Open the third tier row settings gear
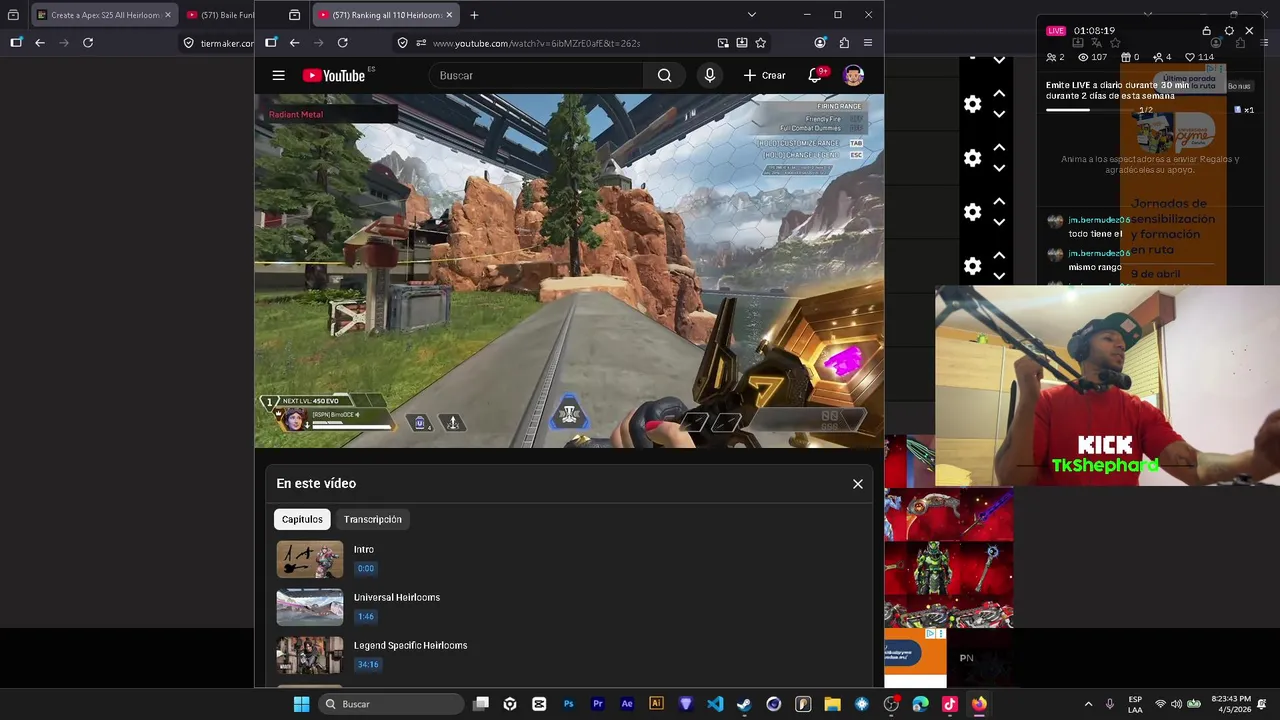Image resolution: width=1280 pixels, height=720 pixels. [972, 212]
